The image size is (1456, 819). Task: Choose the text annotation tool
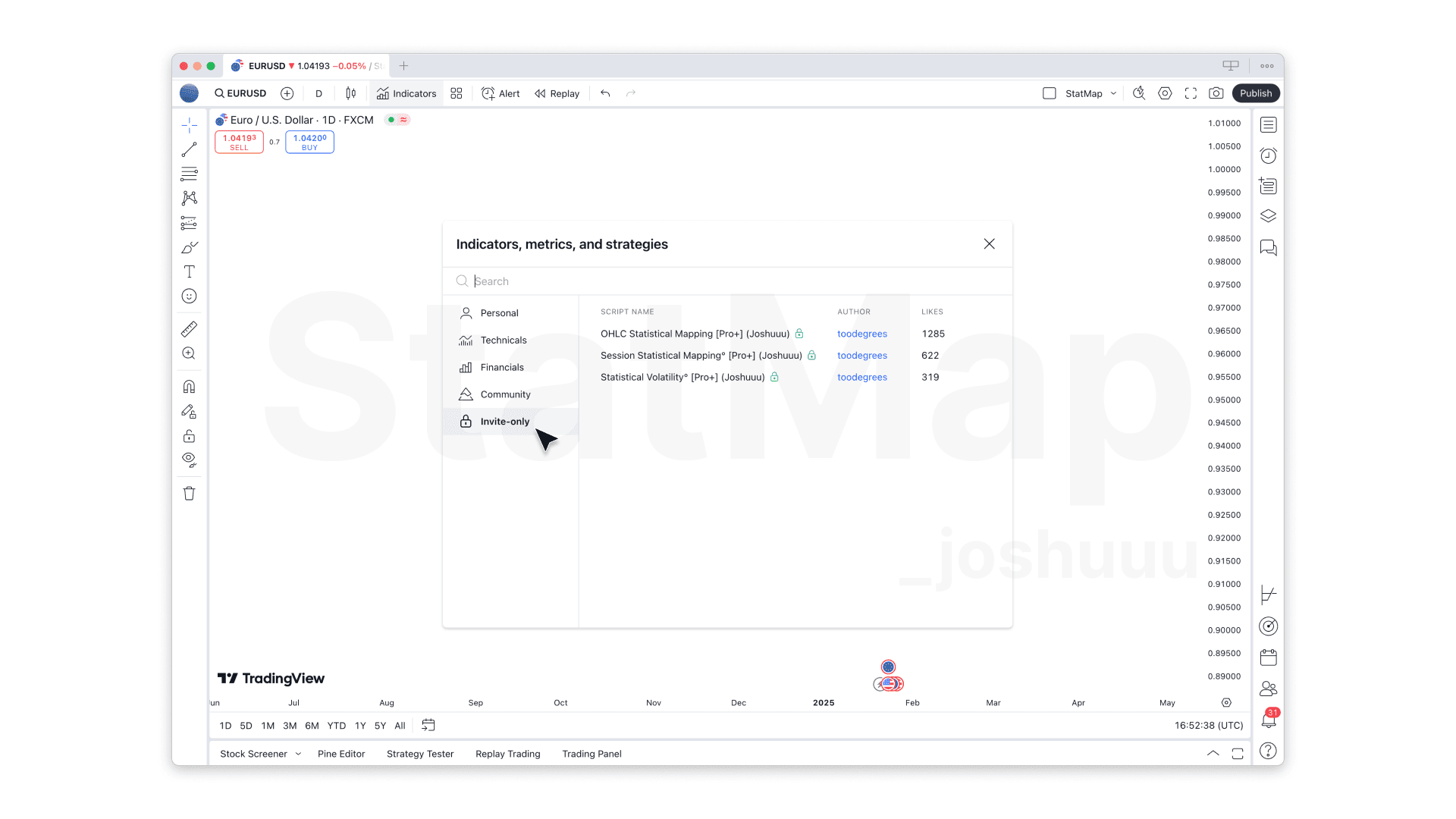point(189,271)
